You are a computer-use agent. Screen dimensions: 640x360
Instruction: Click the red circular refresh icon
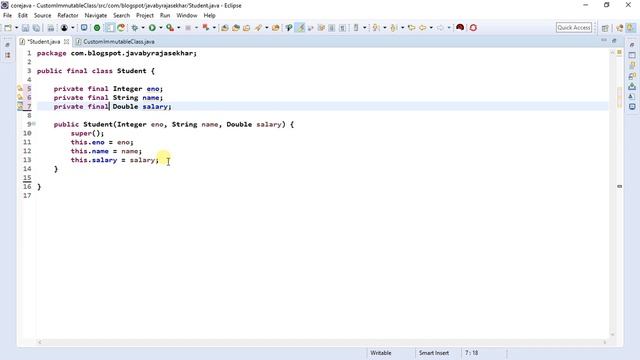473,28
